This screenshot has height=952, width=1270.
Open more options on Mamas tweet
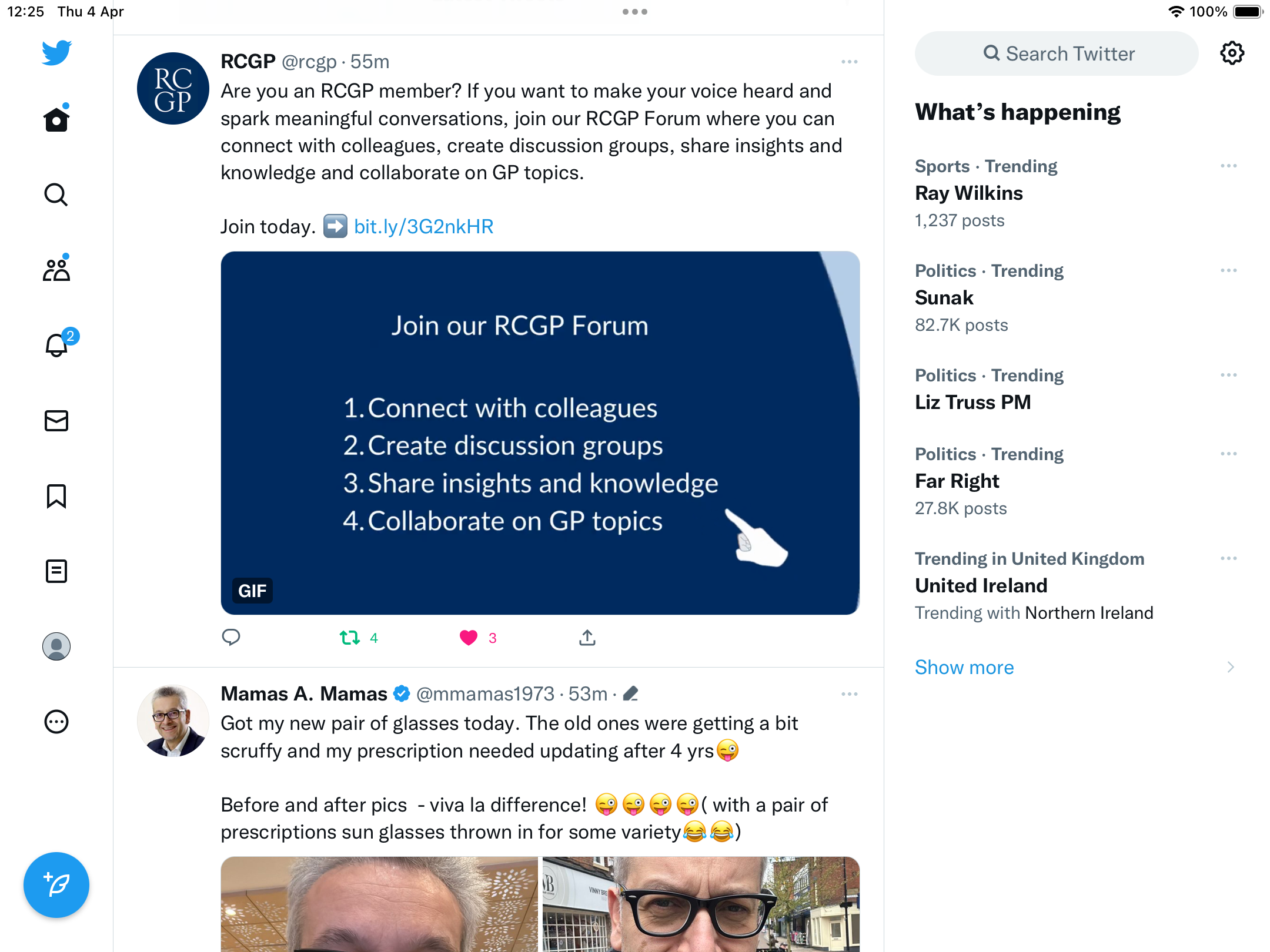coord(850,694)
